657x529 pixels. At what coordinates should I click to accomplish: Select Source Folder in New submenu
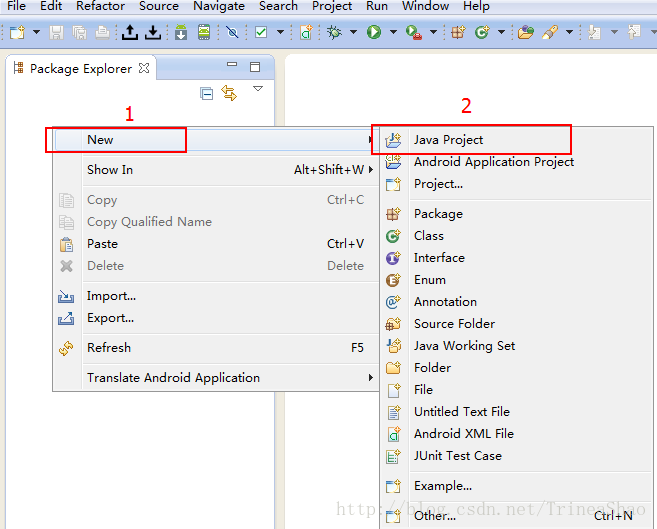tap(517, 324)
